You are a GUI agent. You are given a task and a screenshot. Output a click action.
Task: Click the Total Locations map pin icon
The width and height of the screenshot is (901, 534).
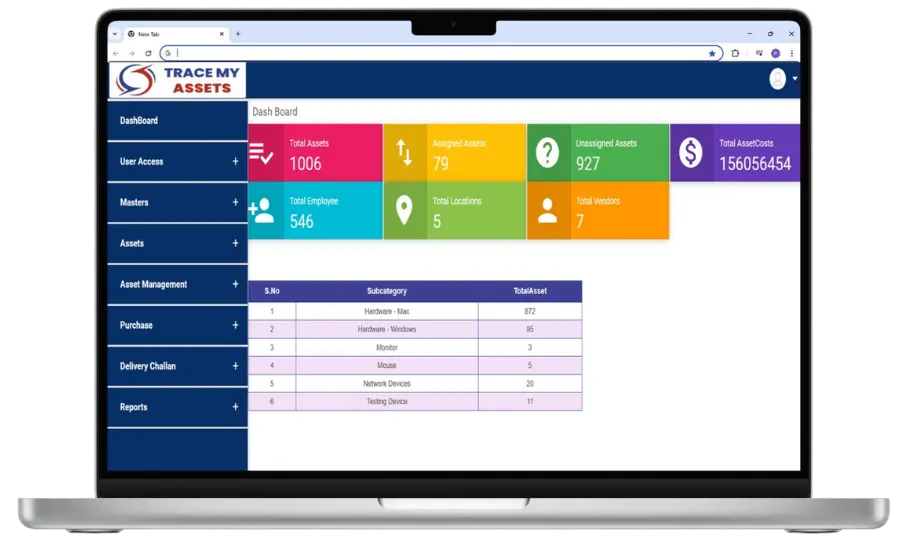404,211
